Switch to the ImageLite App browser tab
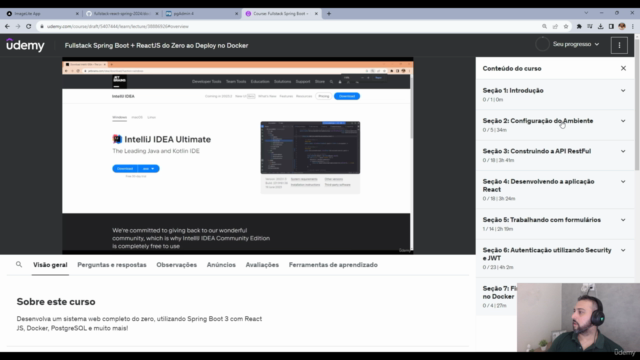 [x=41, y=13]
